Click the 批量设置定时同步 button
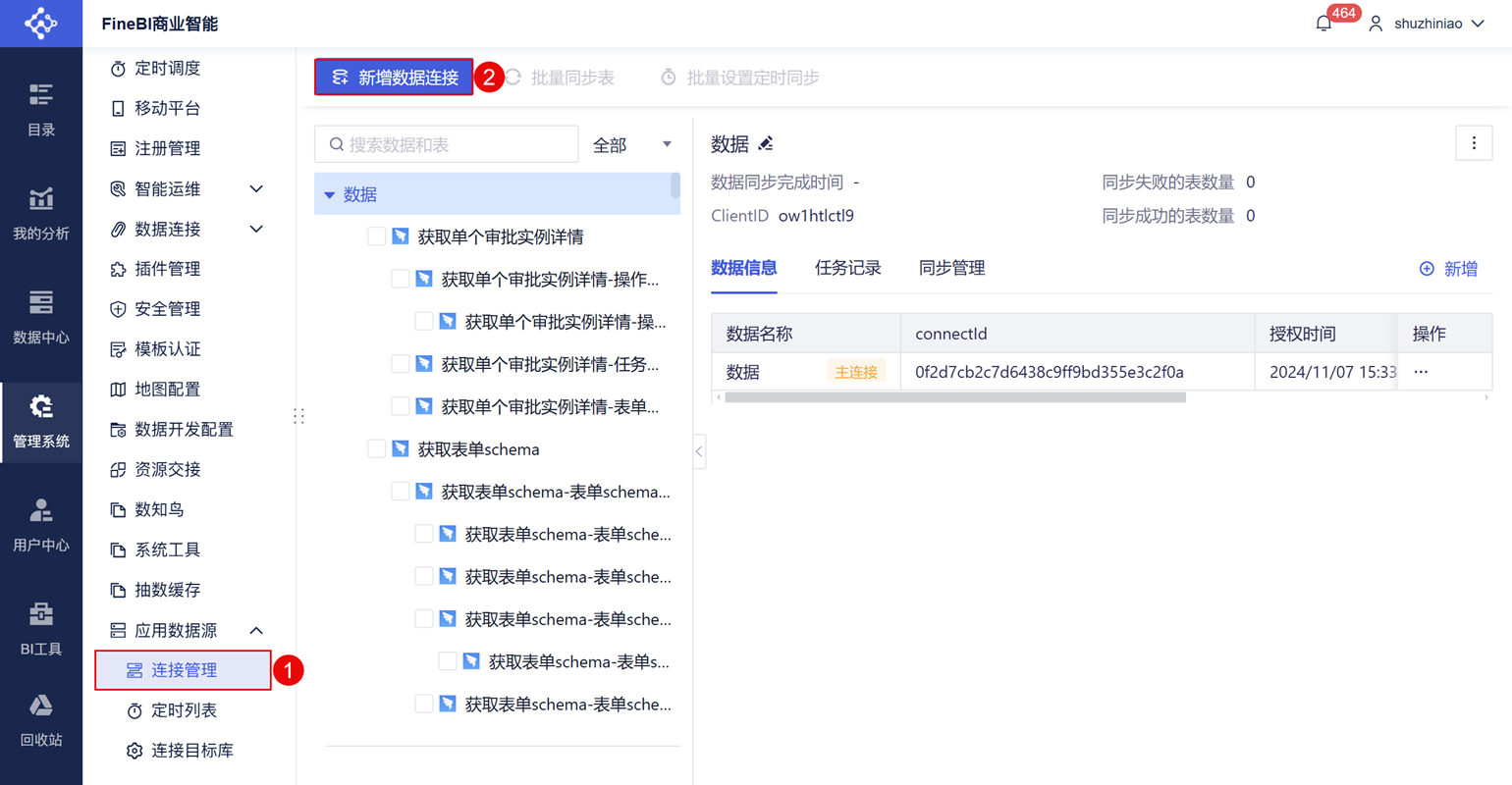Viewport: 1512px width, 785px height. tap(740, 78)
